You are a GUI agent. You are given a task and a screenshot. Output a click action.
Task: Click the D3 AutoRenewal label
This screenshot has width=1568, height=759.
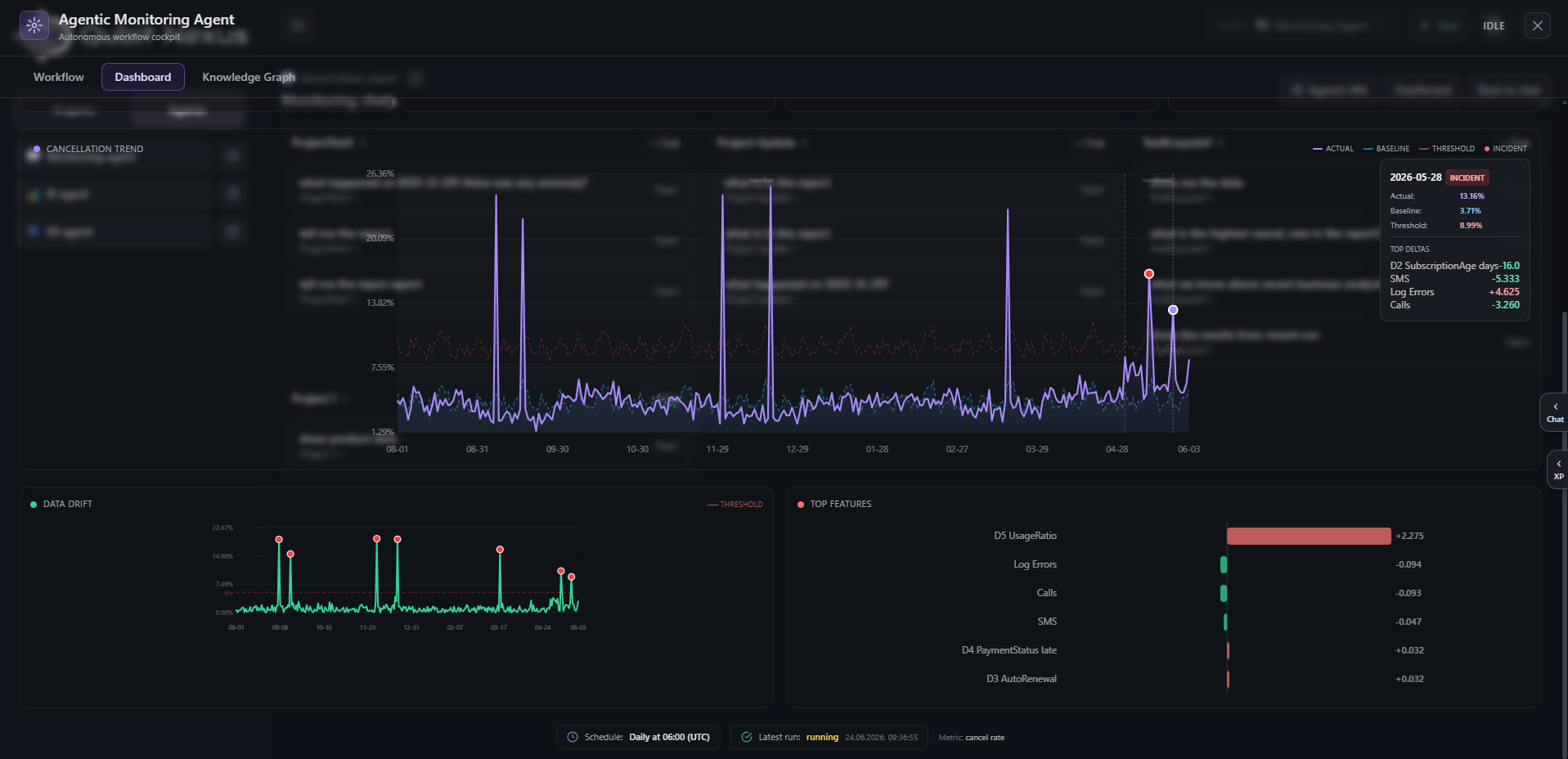click(x=1022, y=679)
